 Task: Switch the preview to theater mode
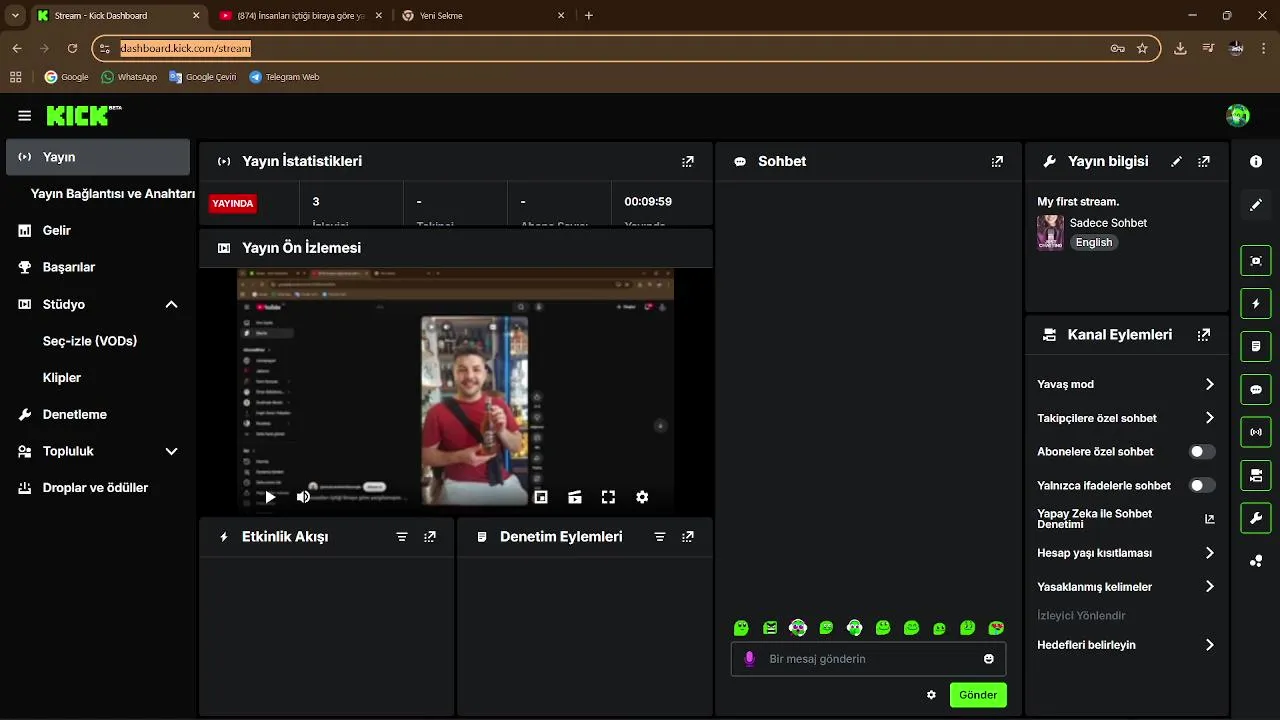pos(575,497)
